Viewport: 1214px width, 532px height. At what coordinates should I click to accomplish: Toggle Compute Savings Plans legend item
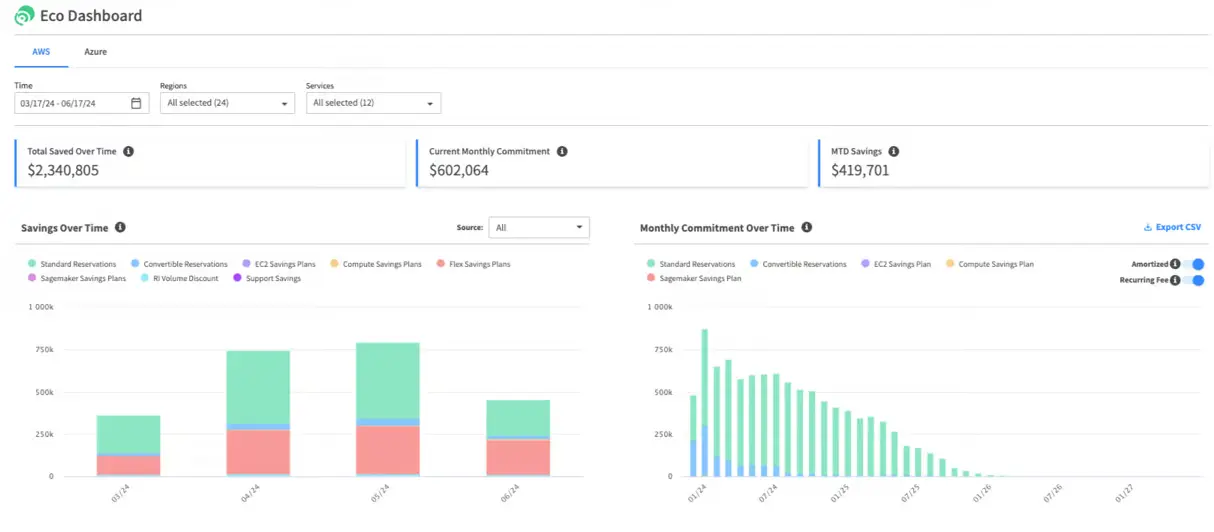tap(376, 264)
